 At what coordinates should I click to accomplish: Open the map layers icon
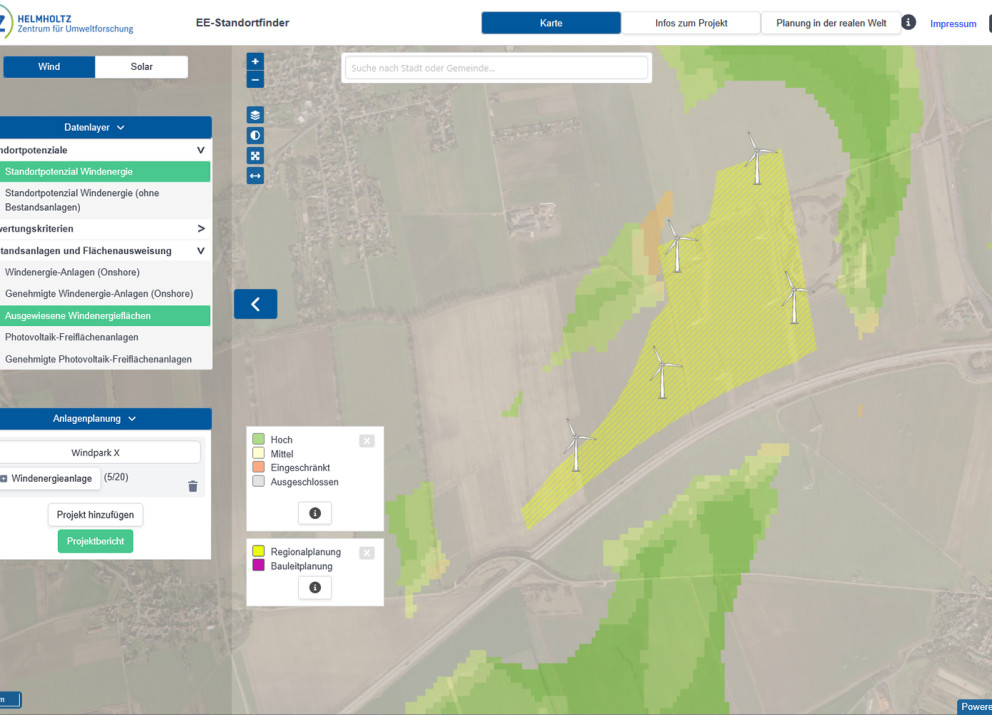click(x=255, y=115)
